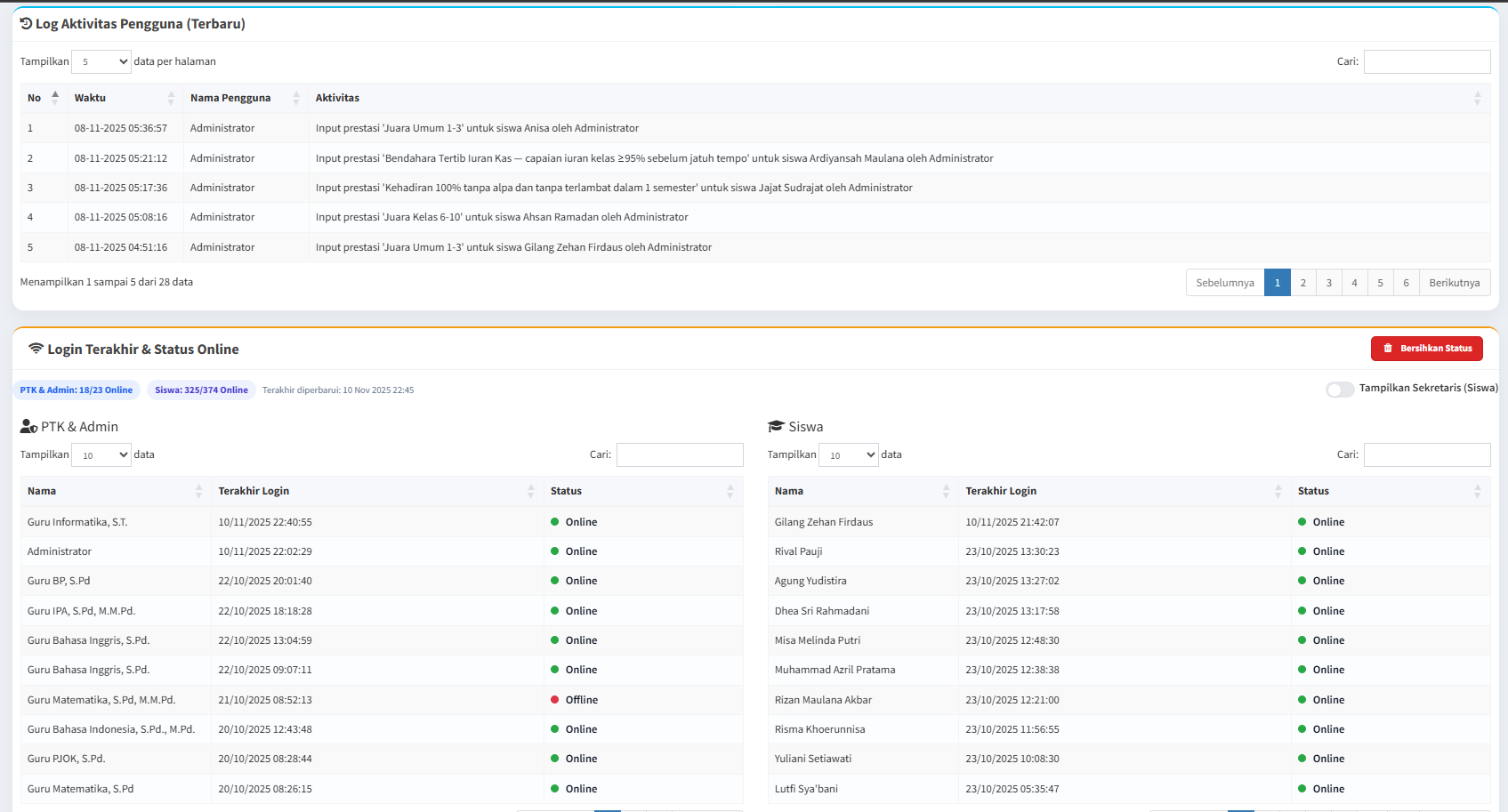Sort Siswa table by Status icon
The image size is (1508, 812).
pos(1477,491)
